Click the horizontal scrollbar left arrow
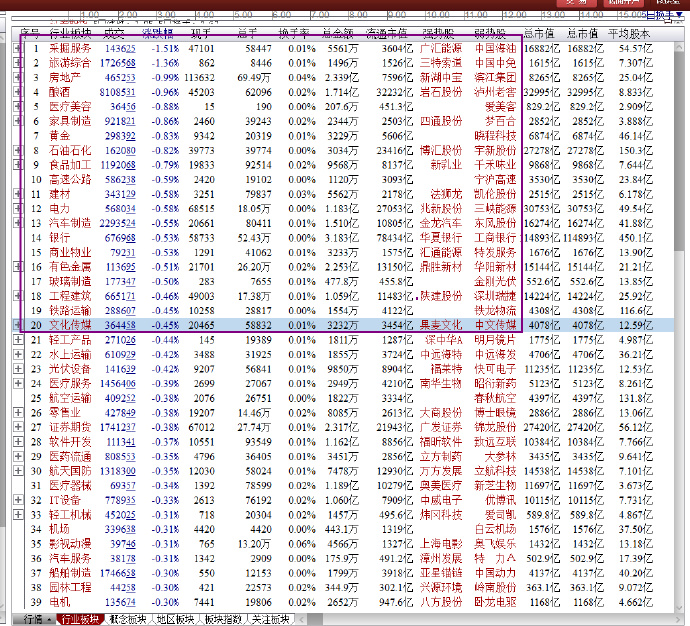The width and height of the screenshot is (690, 626). pyautogui.click(x=302, y=619)
